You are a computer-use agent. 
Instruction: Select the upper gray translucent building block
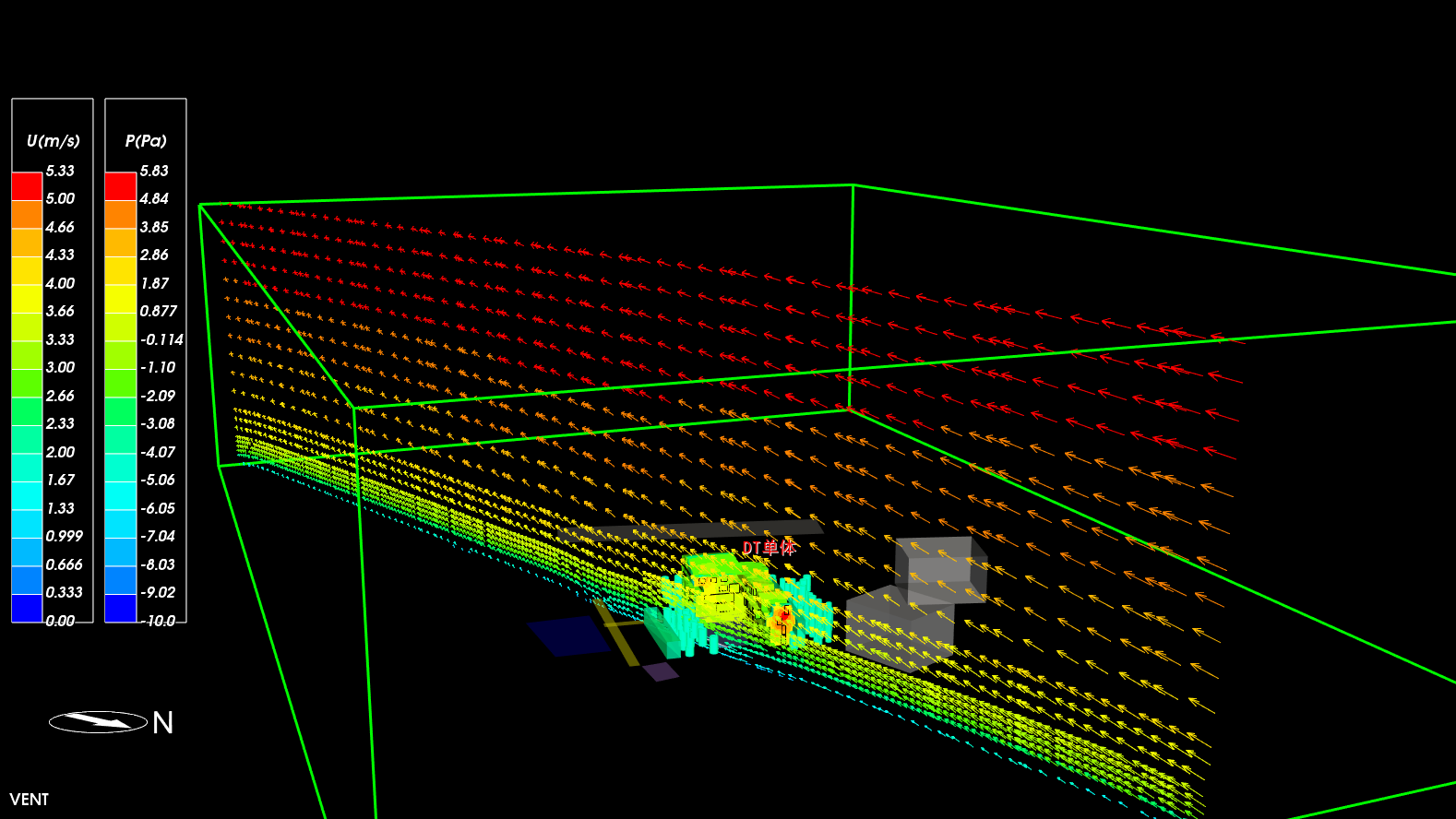tap(939, 567)
